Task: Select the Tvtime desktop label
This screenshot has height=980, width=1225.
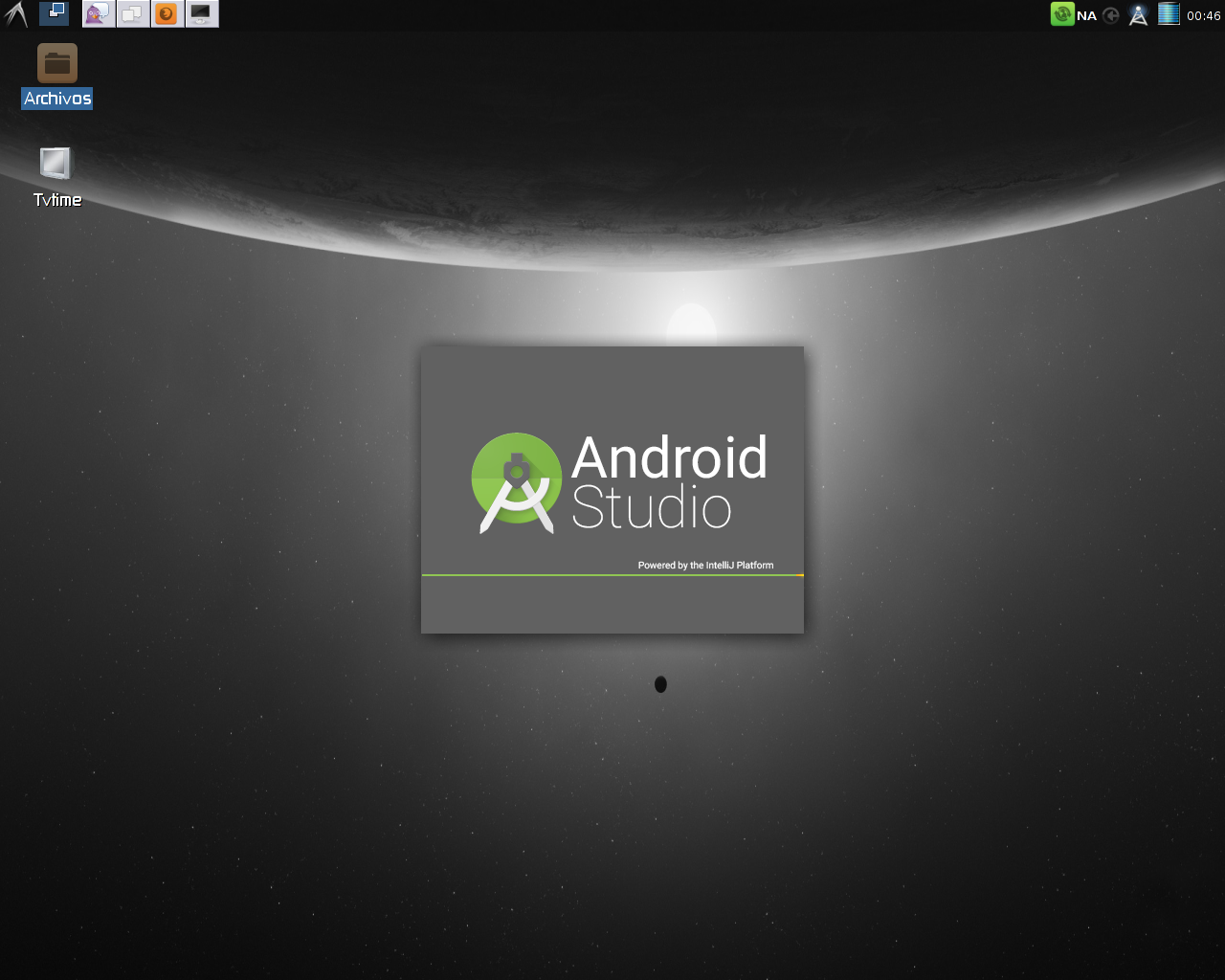Action: 57,200
